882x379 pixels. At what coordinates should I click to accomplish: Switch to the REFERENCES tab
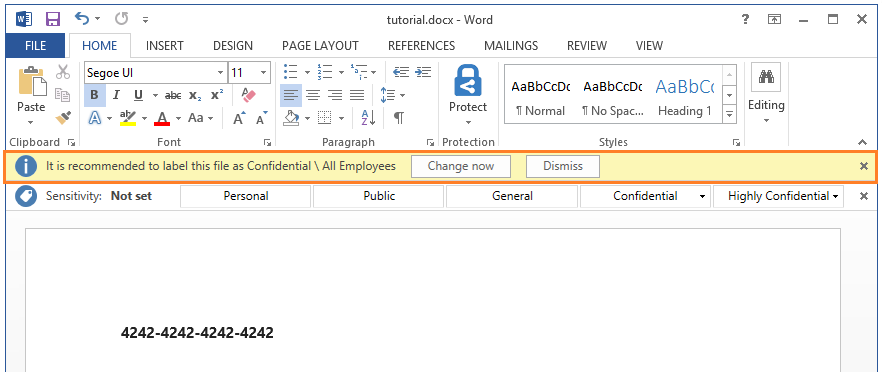click(x=421, y=46)
